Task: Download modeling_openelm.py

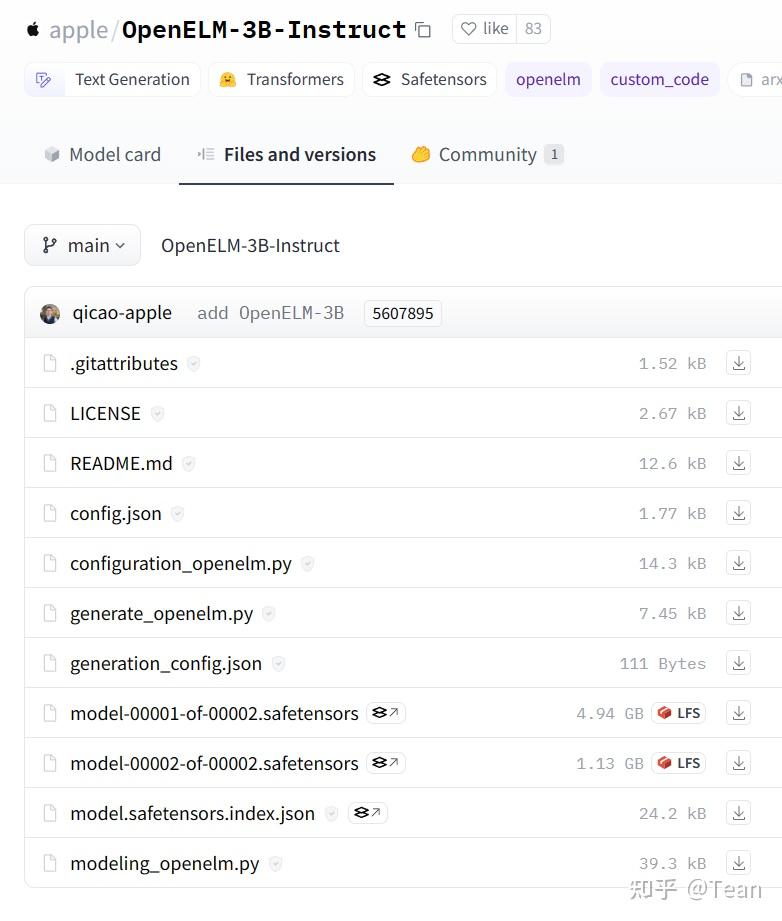Action: click(x=738, y=862)
